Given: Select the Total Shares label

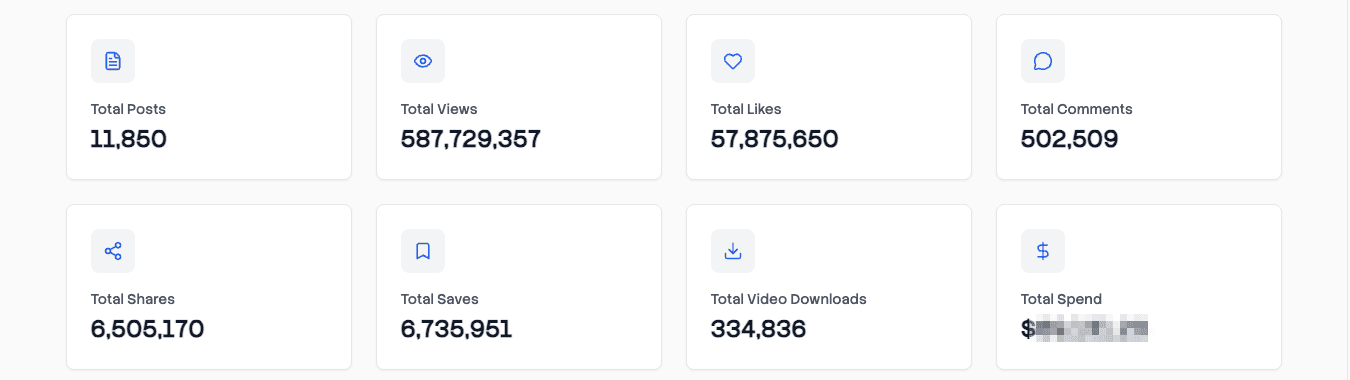Looking at the screenshot, I should pyautogui.click(x=133, y=299).
